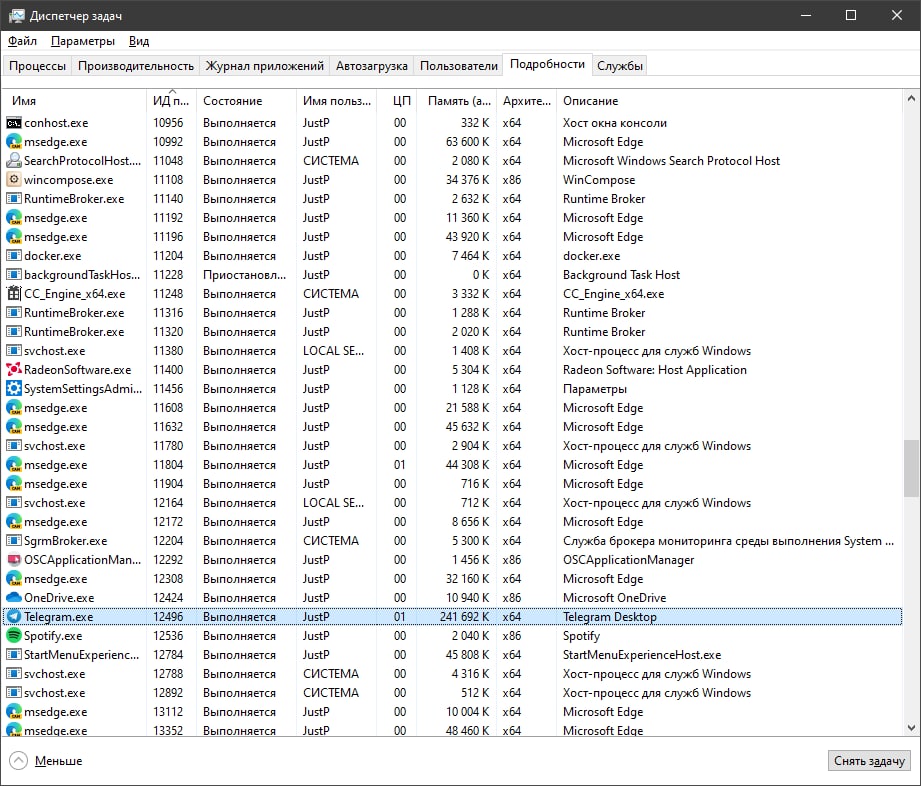Select LOCAL SE... user for PID 12164
Image resolution: width=921 pixels, height=786 pixels.
pyautogui.click(x=333, y=503)
